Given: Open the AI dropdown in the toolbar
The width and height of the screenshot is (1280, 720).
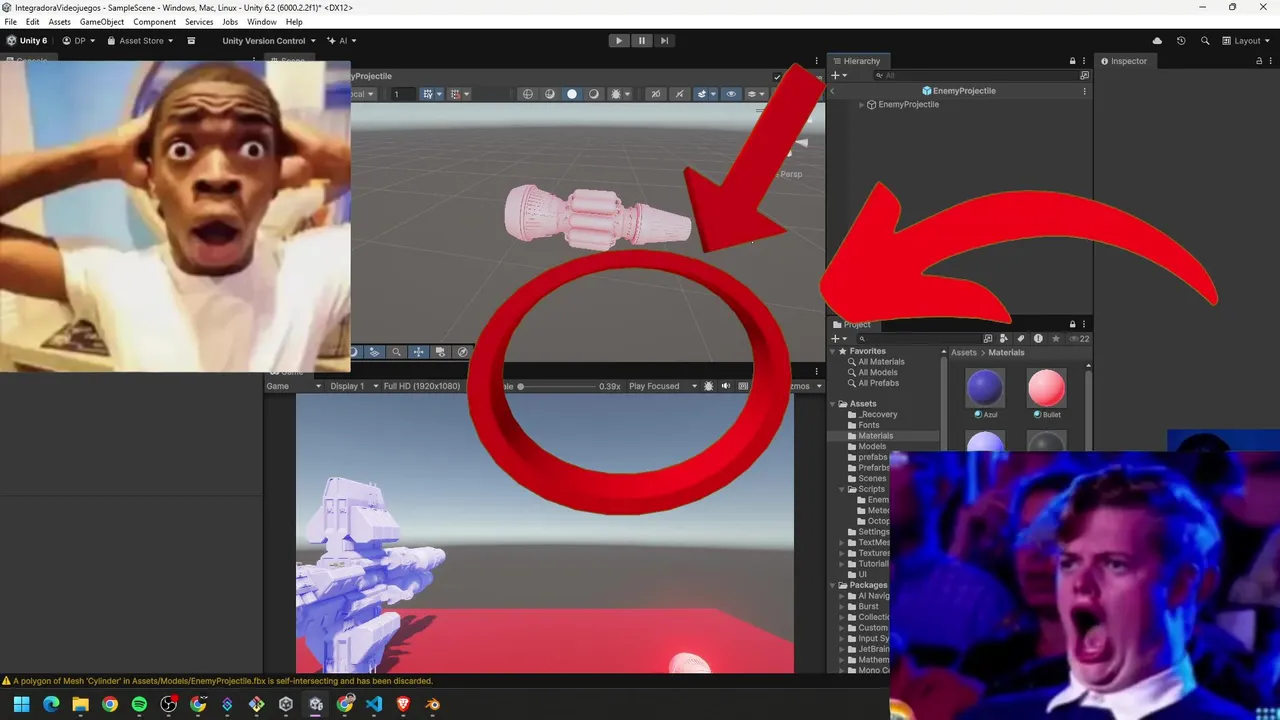Looking at the screenshot, I should click(342, 41).
